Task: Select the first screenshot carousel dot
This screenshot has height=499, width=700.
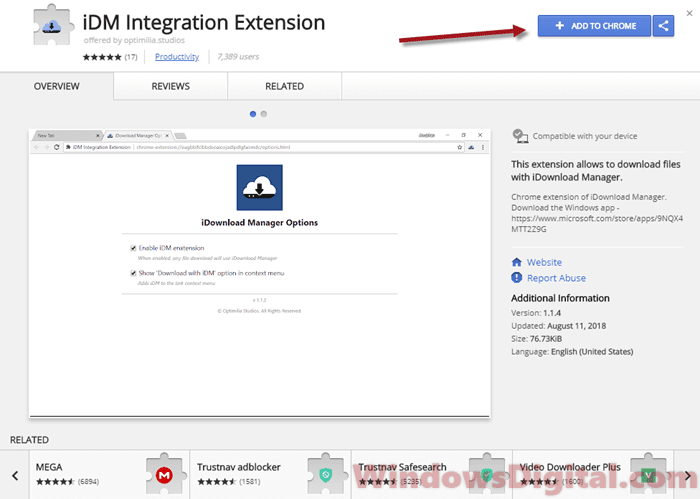Action: [253, 114]
